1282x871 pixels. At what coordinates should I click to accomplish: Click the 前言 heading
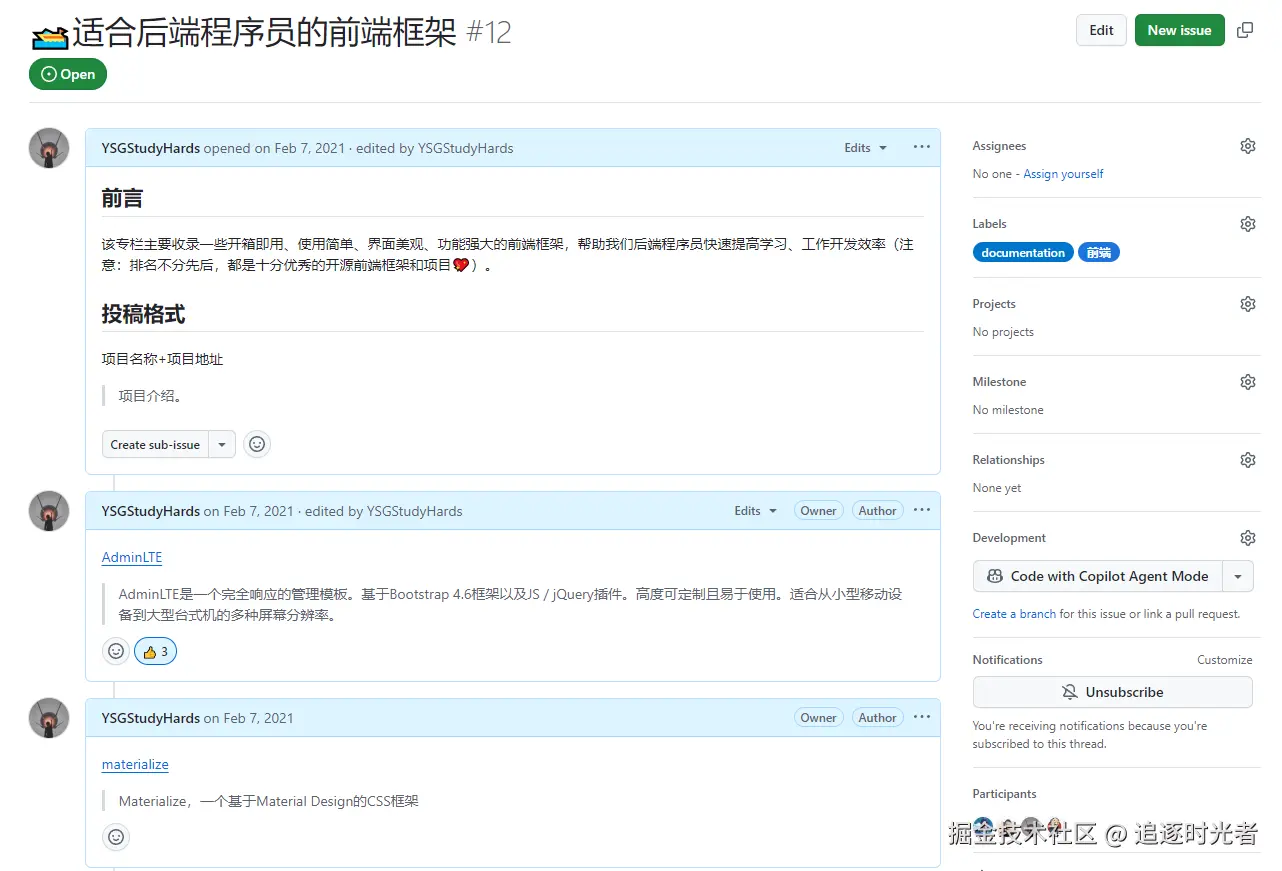click(x=122, y=199)
